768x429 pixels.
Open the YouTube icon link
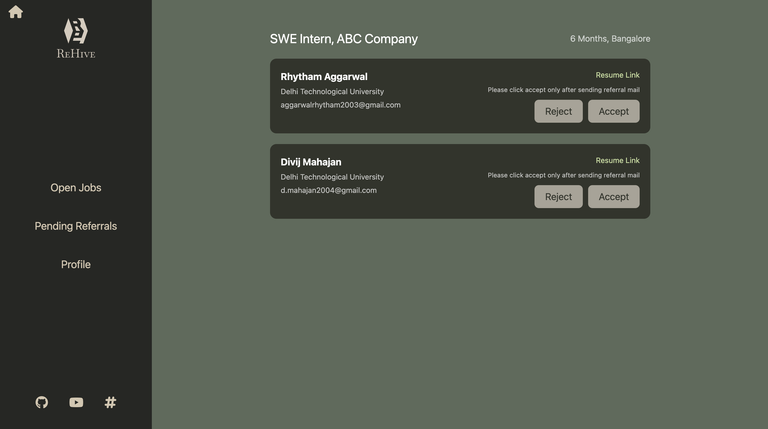76,402
